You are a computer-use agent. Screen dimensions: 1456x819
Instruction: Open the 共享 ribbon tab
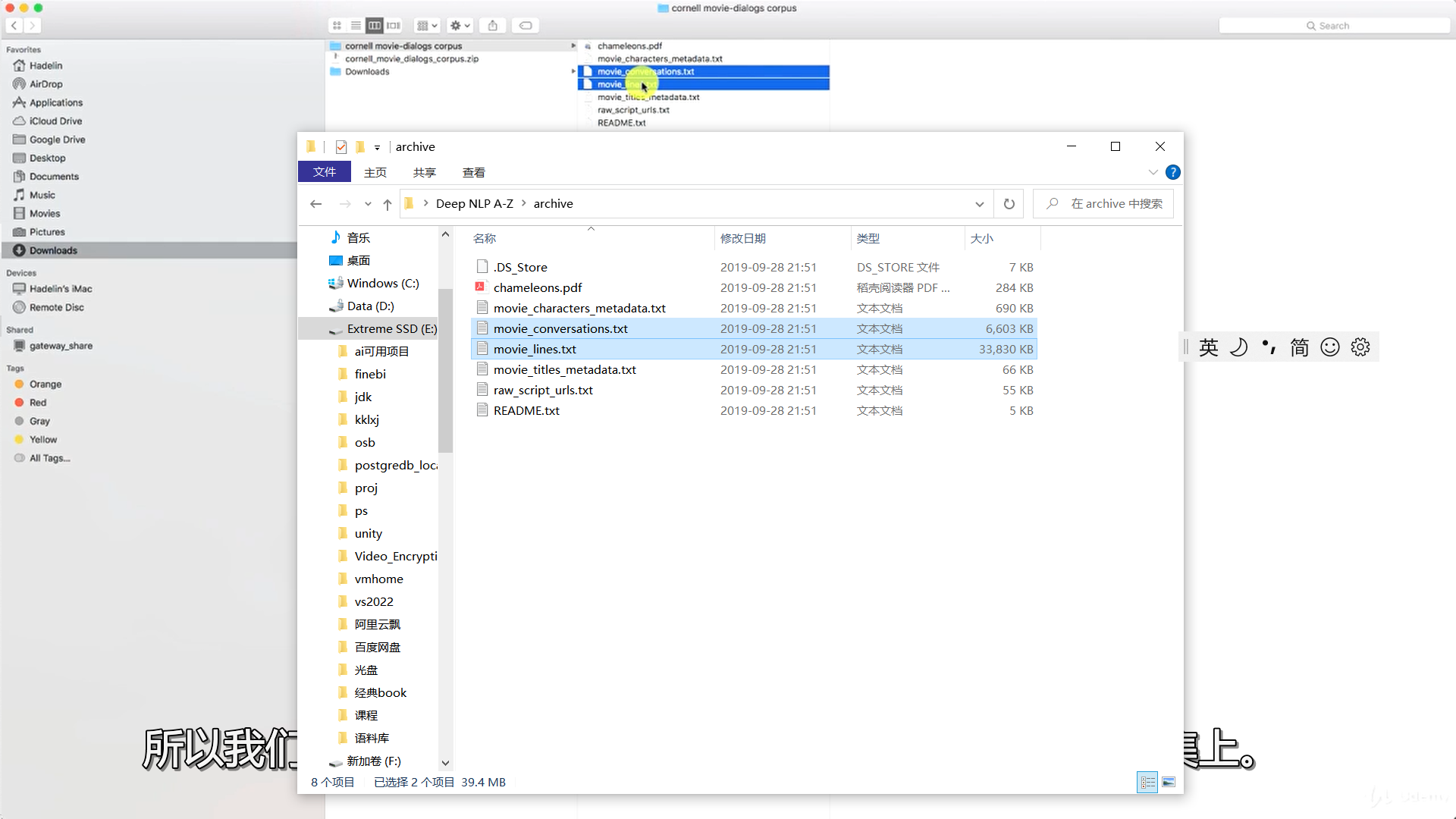coord(425,172)
